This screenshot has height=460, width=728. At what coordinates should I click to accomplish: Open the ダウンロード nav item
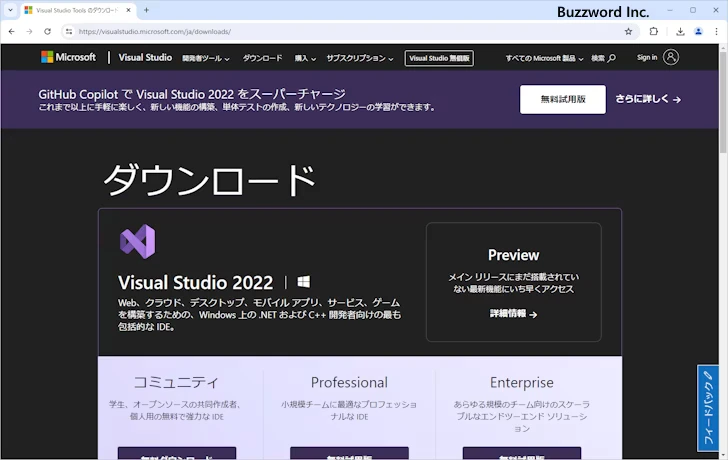click(x=262, y=58)
